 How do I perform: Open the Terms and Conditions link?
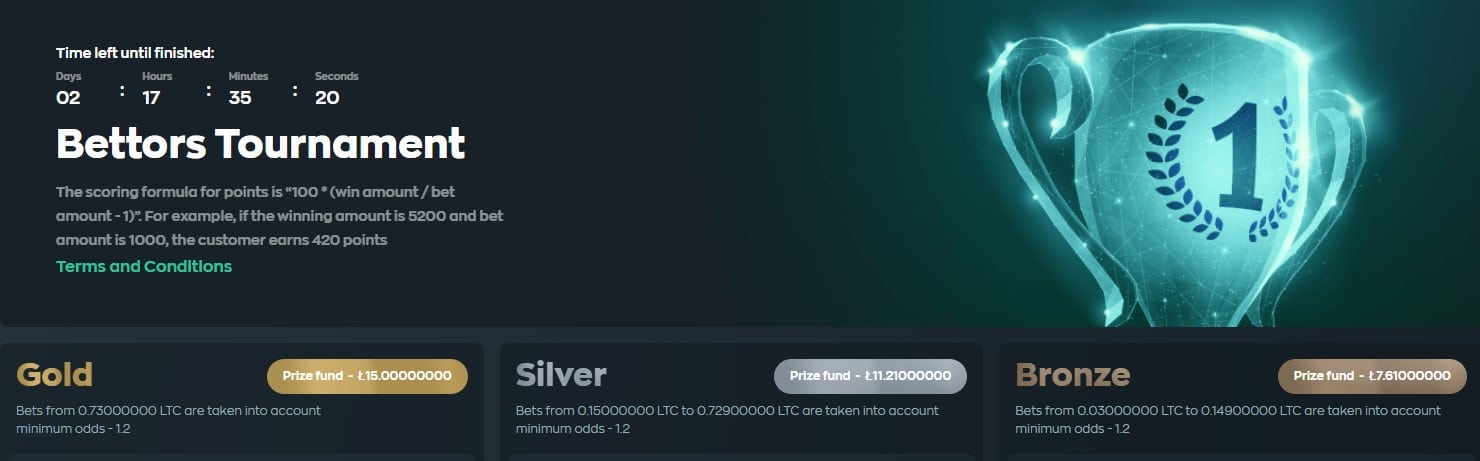tap(144, 266)
